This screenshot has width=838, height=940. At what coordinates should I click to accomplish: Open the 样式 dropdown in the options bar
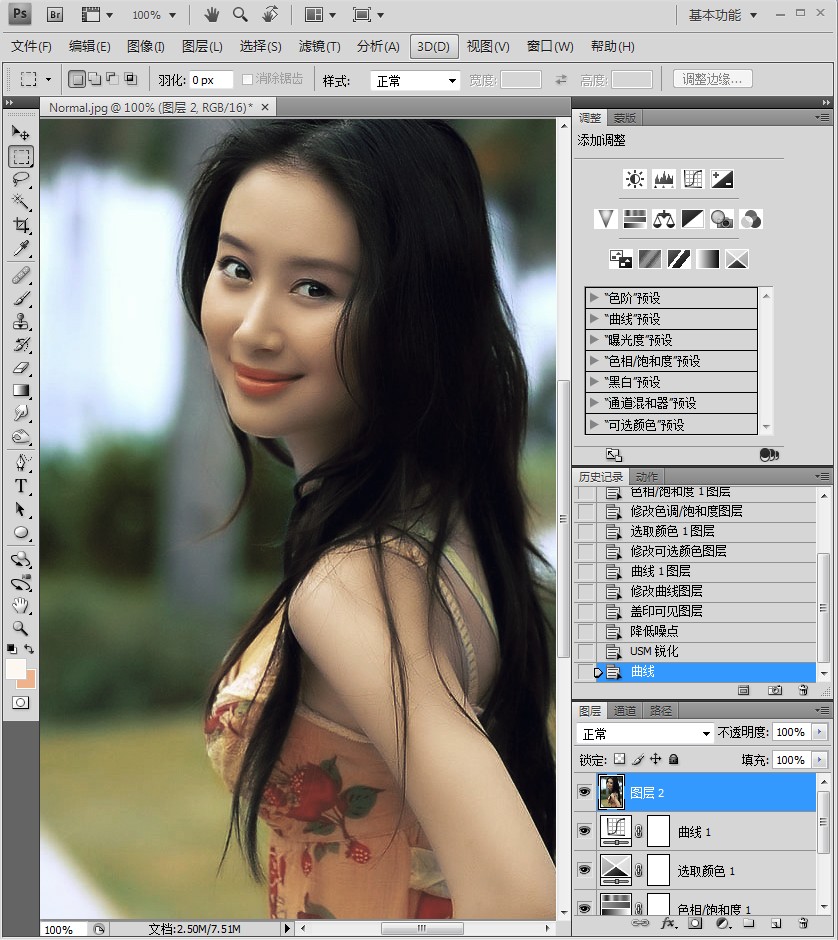[415, 80]
